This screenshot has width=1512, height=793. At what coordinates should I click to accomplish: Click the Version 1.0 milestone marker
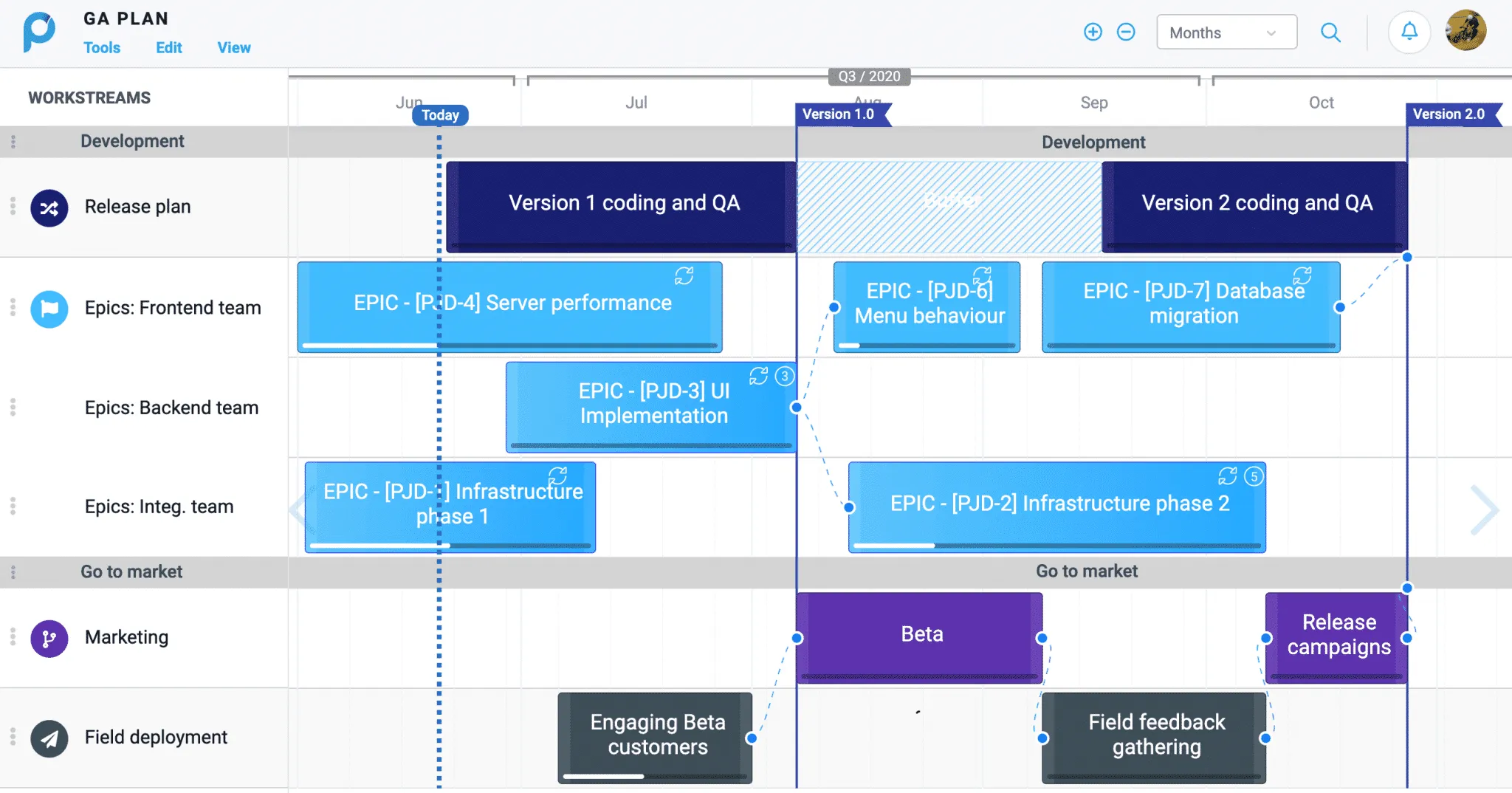tap(840, 114)
